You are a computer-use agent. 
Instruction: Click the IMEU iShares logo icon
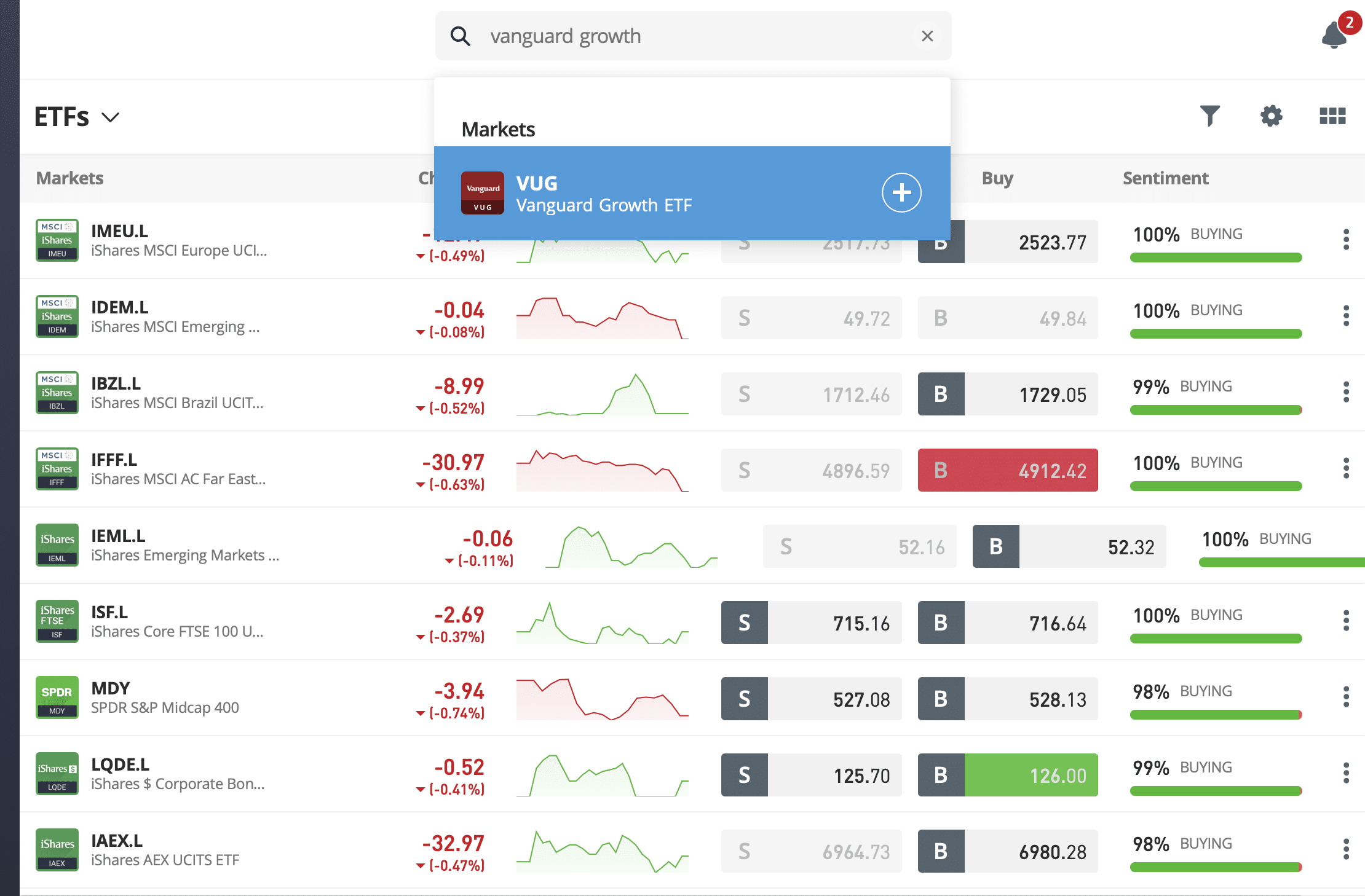coord(57,240)
